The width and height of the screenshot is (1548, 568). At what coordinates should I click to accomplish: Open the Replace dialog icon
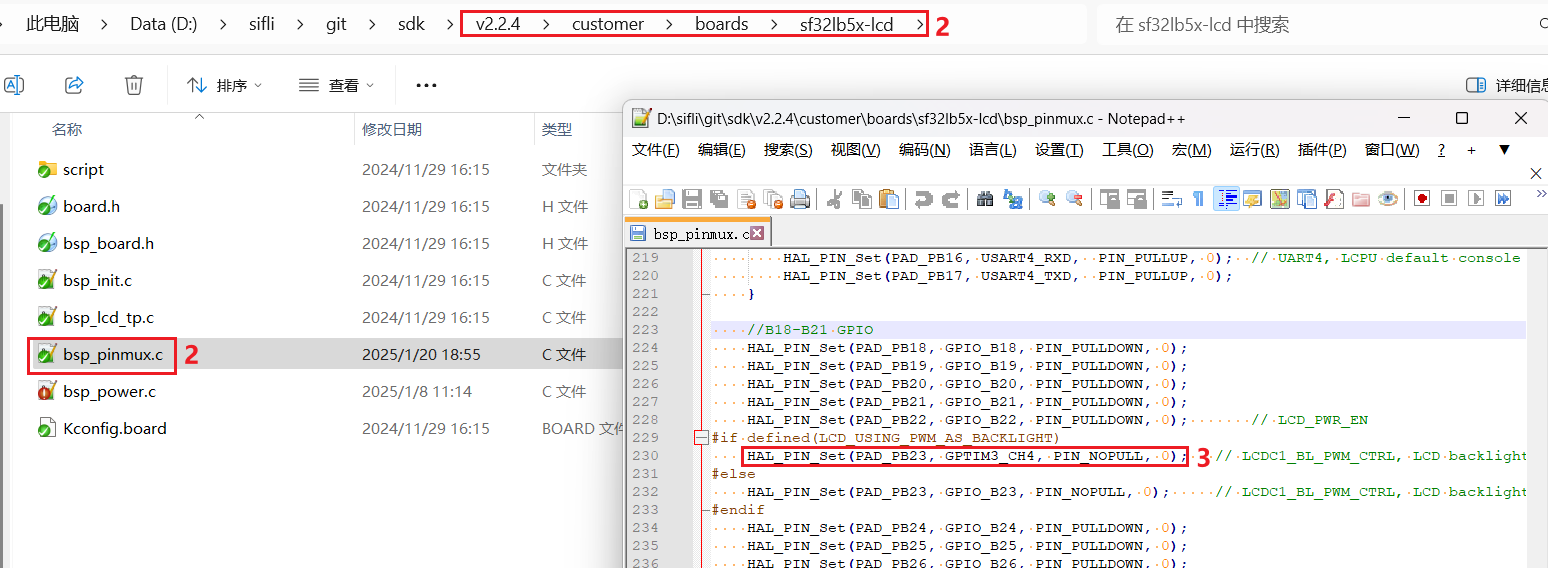coord(1013,199)
